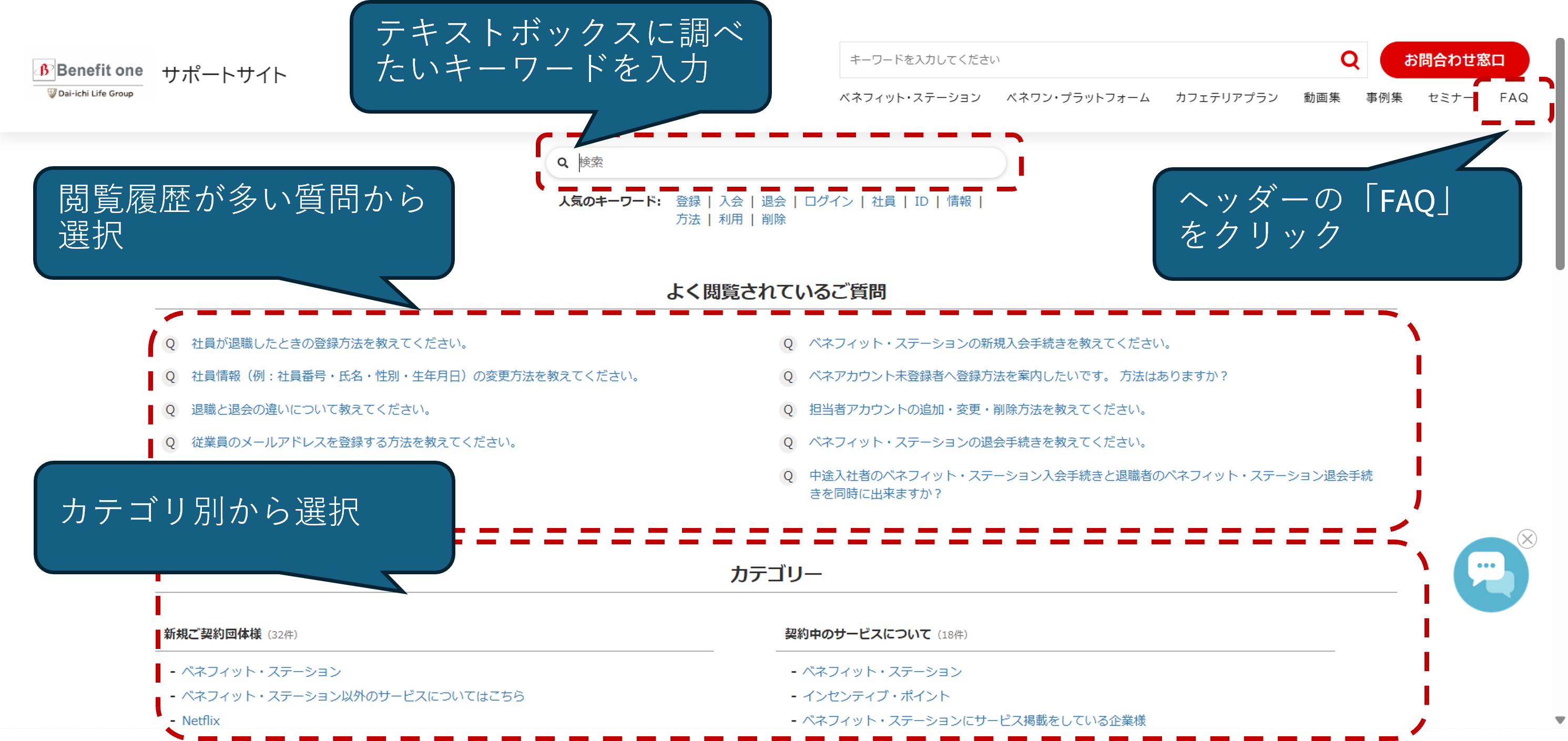Open question ベネフィット・ステーションの新規入会手続き
Screen dimensions: 1568x741
click(990, 343)
